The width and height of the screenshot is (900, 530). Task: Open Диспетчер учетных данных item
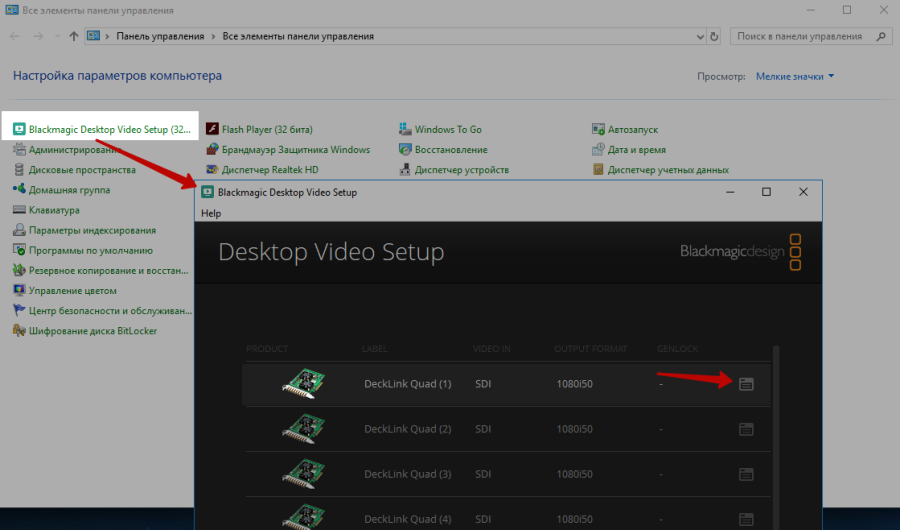click(x=661, y=169)
